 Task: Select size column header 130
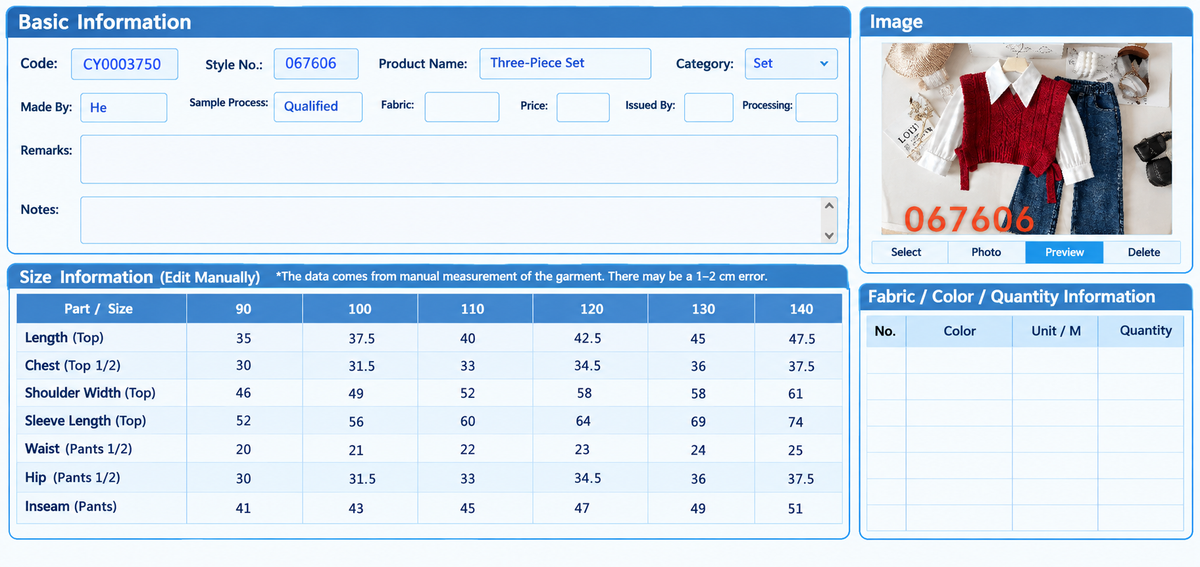coord(703,309)
